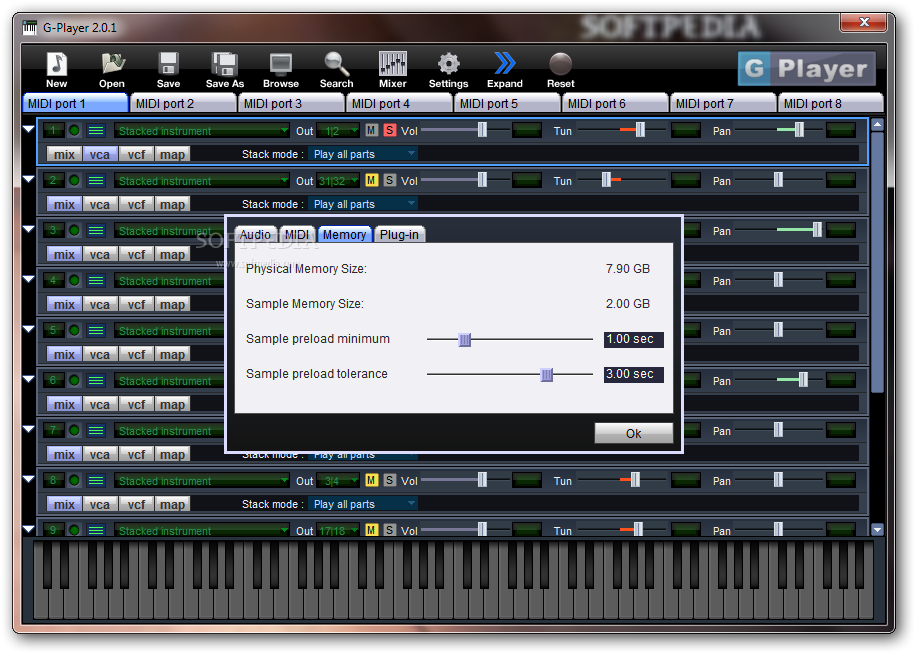
Task: Click channel 1 green list icon
Action: (x=96, y=130)
